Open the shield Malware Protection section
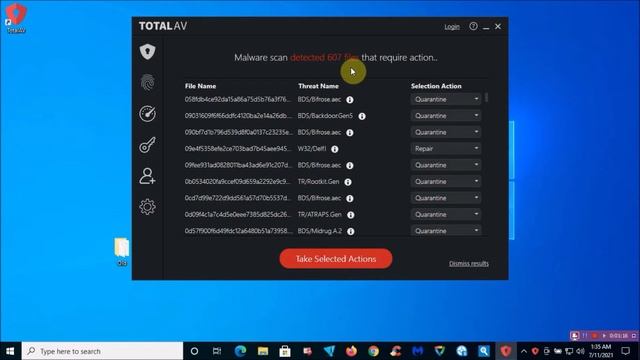Screen dimensions: 640x360 pos(147,52)
